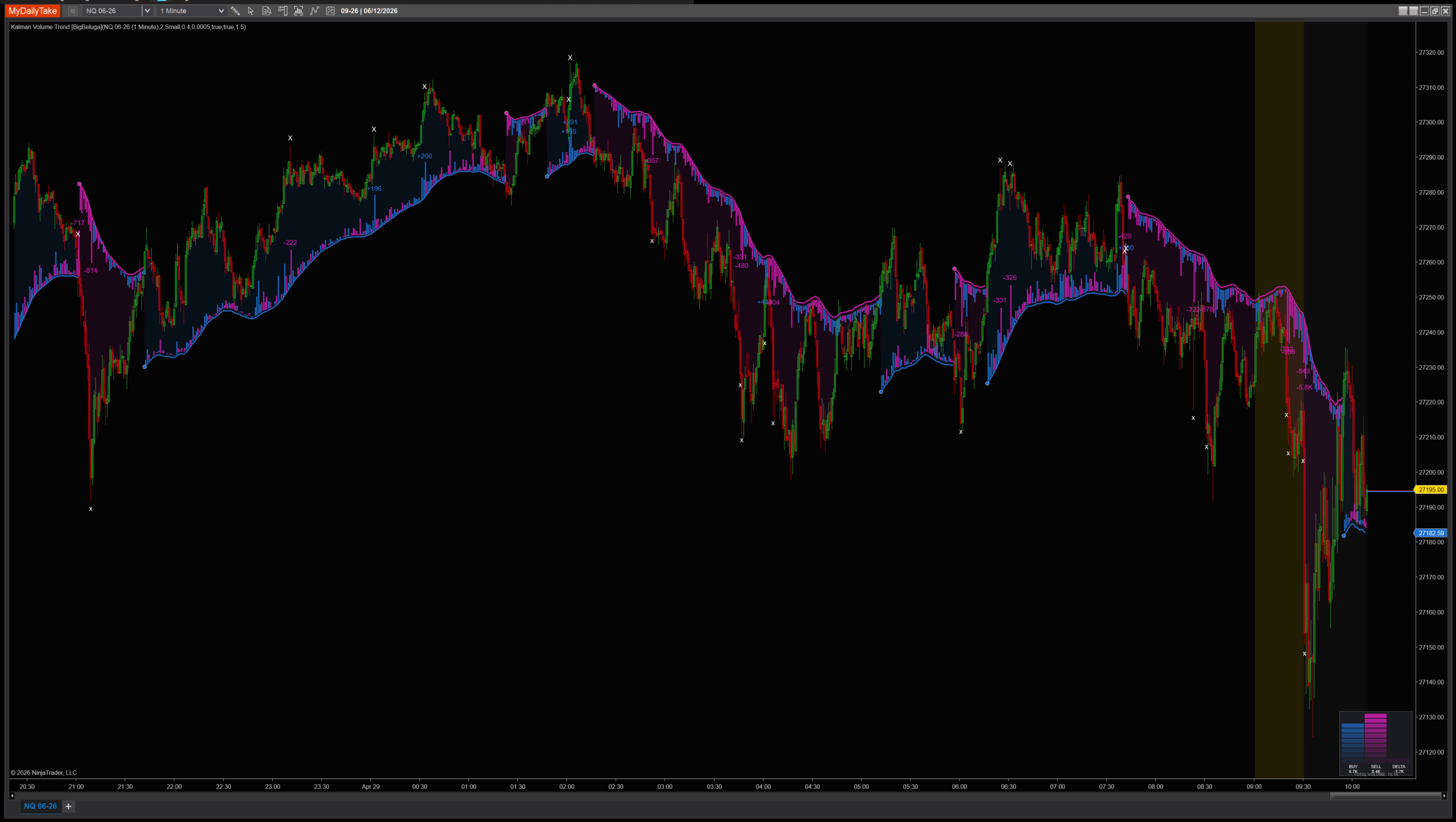Click the -222 magenta volume label
This screenshot has width=1456, height=822.
290,242
